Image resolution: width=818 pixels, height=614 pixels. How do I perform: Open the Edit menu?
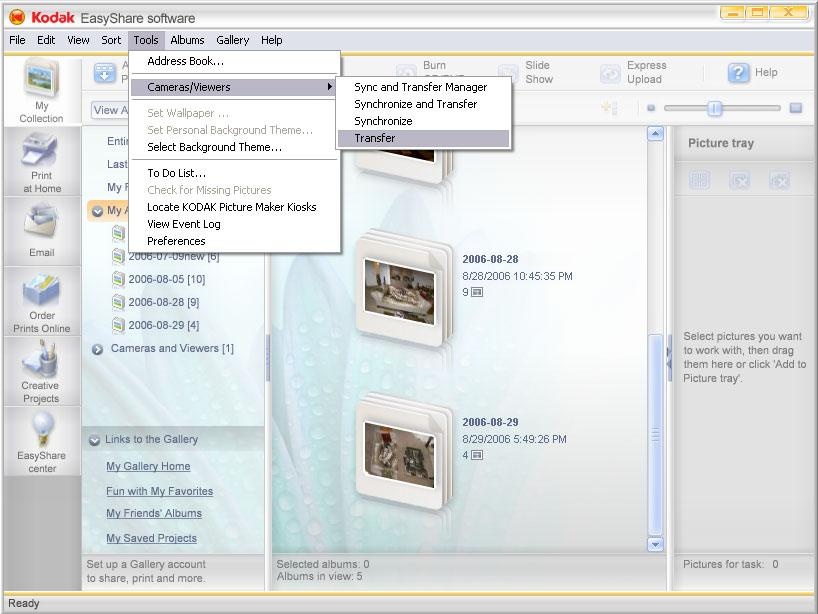46,40
